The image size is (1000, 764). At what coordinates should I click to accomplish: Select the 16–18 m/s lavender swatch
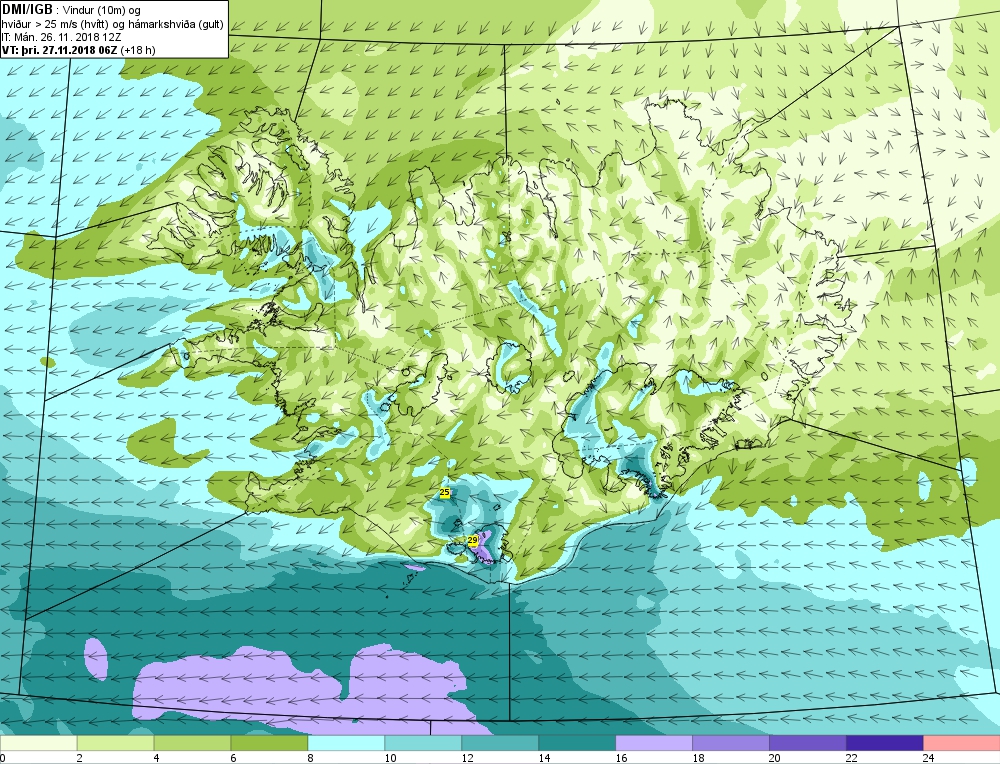(654, 743)
